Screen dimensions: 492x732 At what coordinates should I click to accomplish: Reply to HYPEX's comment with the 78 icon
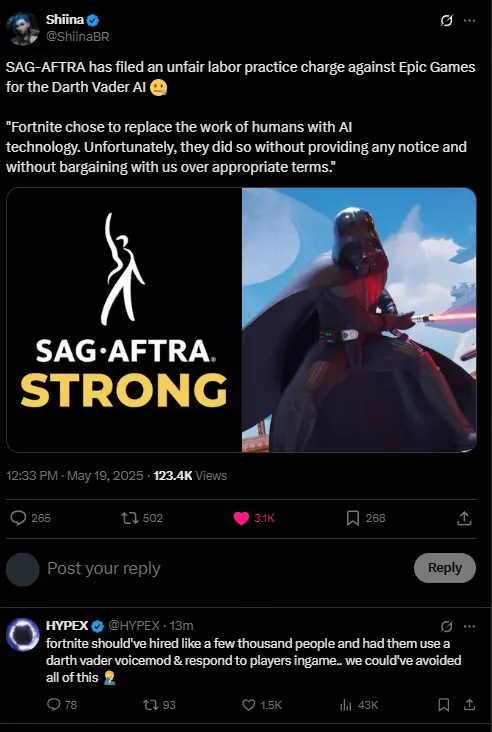[x=54, y=704]
